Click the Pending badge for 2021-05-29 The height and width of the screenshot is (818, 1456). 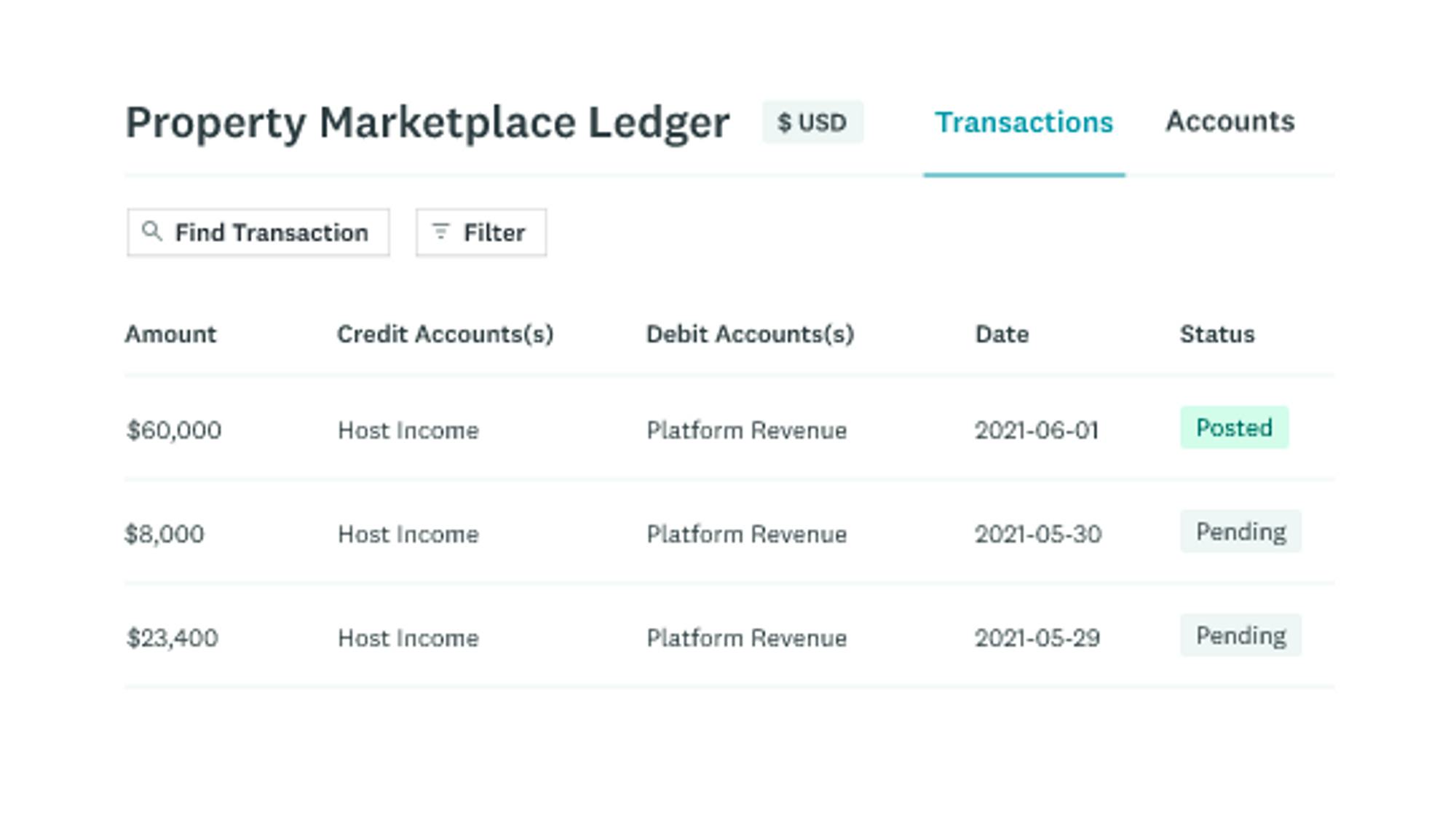pyautogui.click(x=1241, y=636)
